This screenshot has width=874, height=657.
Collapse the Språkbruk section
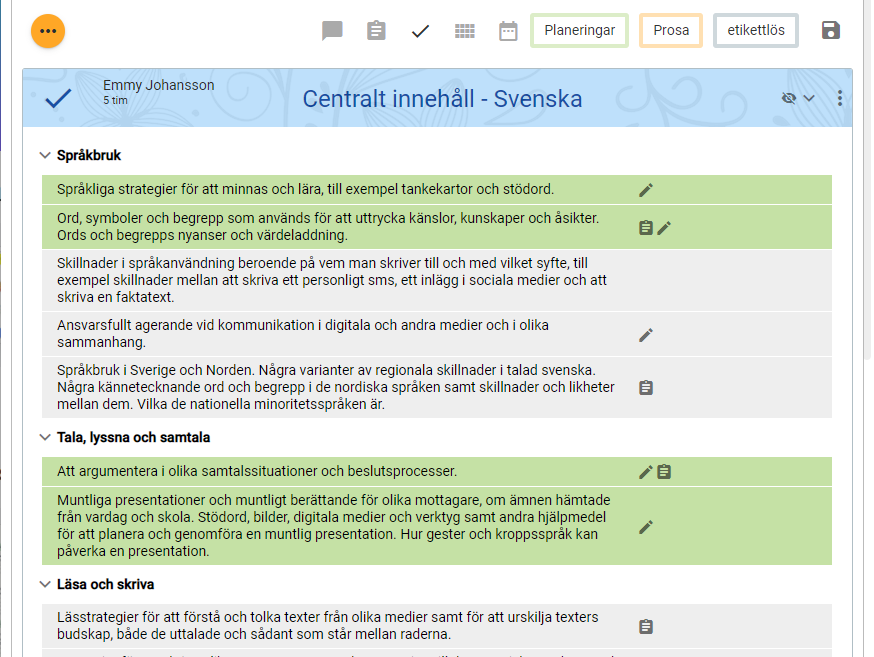tap(44, 155)
